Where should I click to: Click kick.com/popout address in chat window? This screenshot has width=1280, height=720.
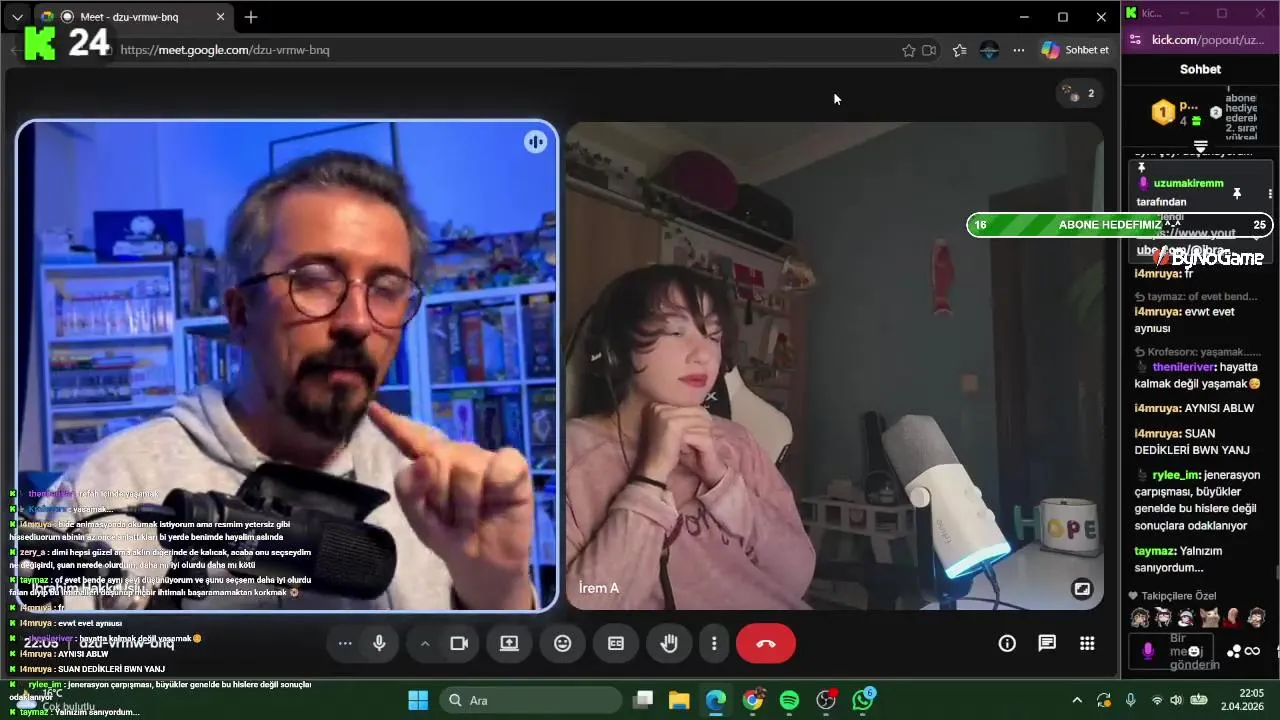(1208, 40)
